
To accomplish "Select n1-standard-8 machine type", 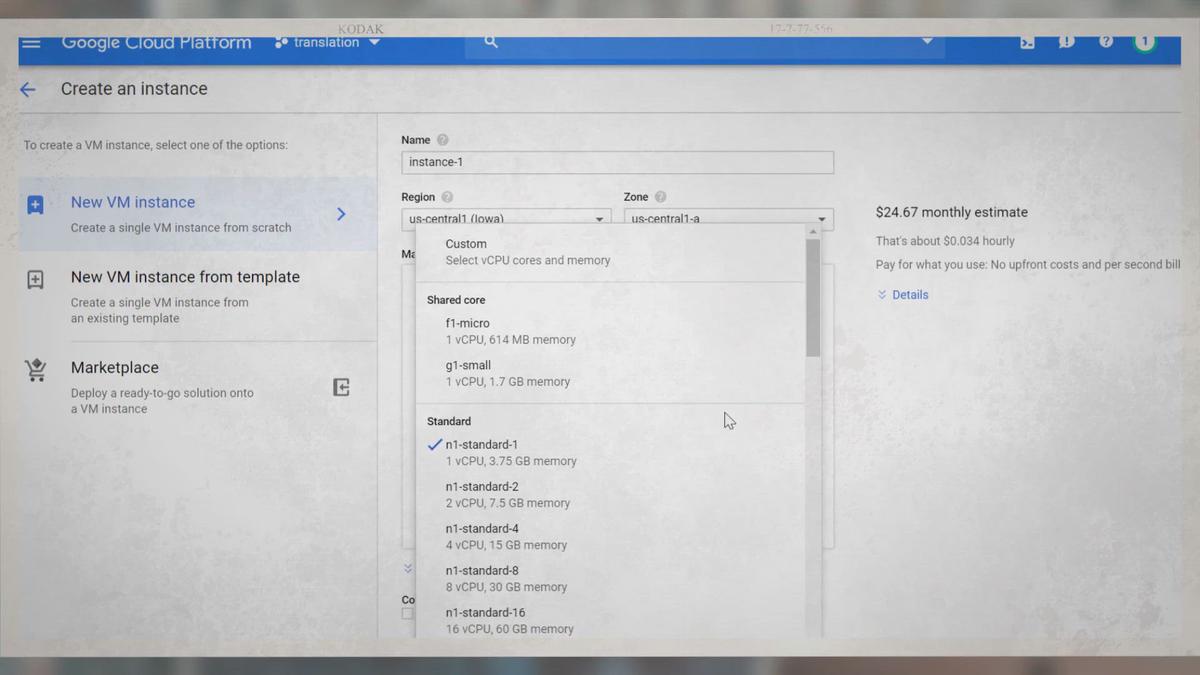I will (610, 578).
